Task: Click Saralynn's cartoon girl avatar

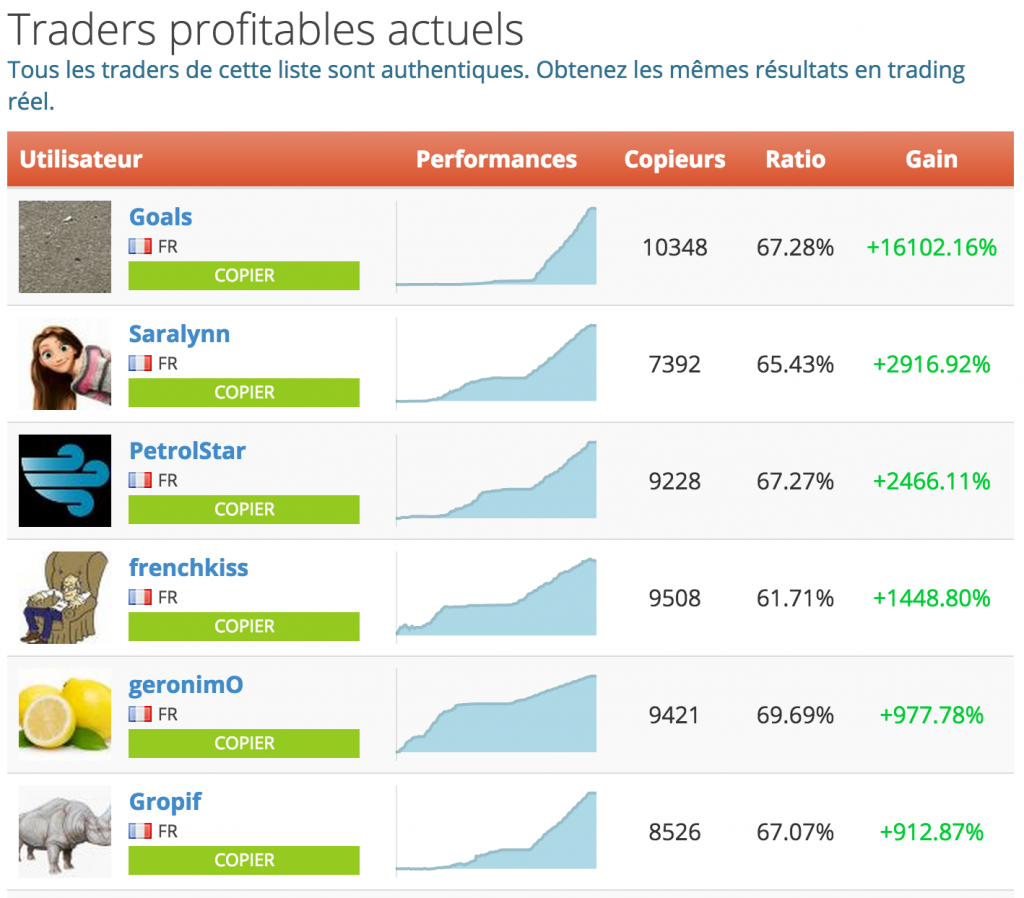Action: click(x=65, y=364)
